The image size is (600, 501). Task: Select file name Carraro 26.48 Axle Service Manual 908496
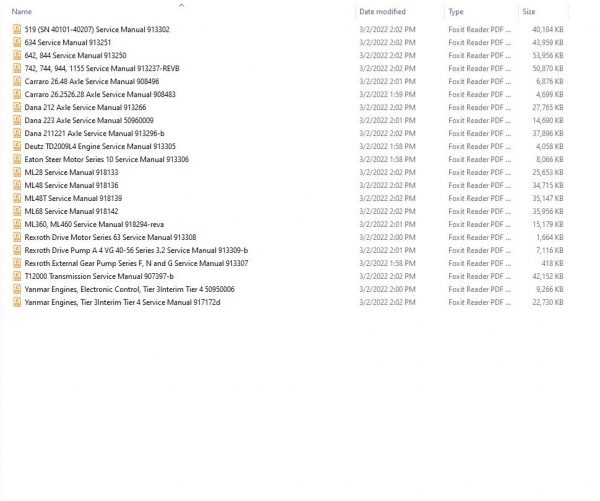coord(92,82)
